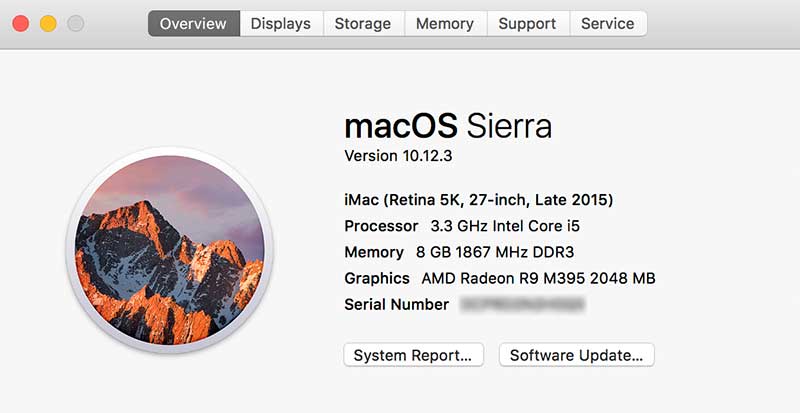This screenshot has width=800, height=413.
Task: Select the Storage tab
Action: pyautogui.click(x=364, y=23)
